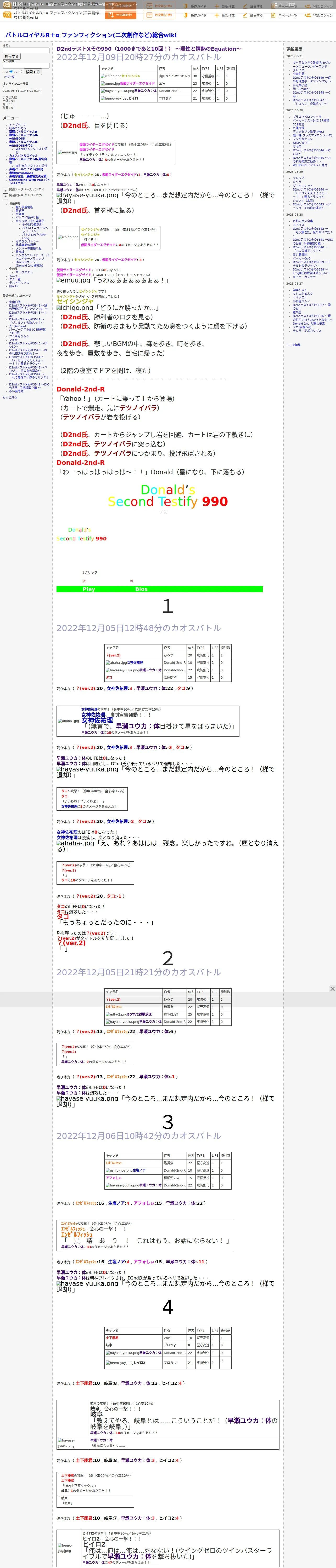Open グレイス in 更新履歴
336x1568 pixels.
(x=298, y=70)
